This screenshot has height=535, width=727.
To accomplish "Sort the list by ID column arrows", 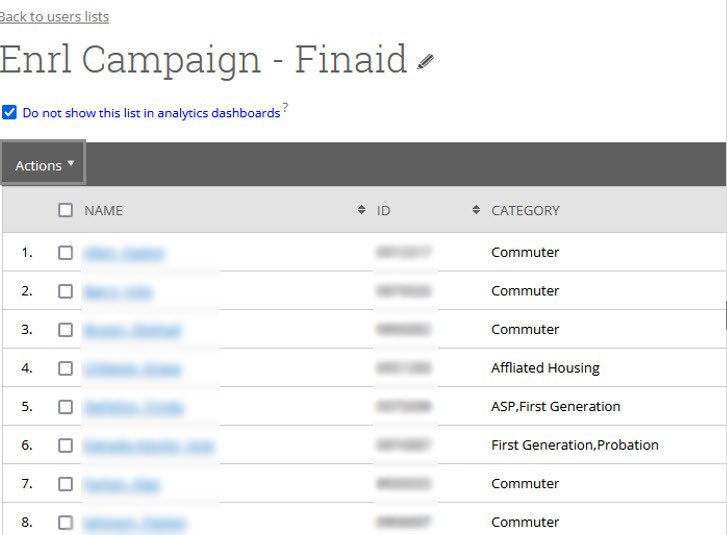I will coord(476,211).
